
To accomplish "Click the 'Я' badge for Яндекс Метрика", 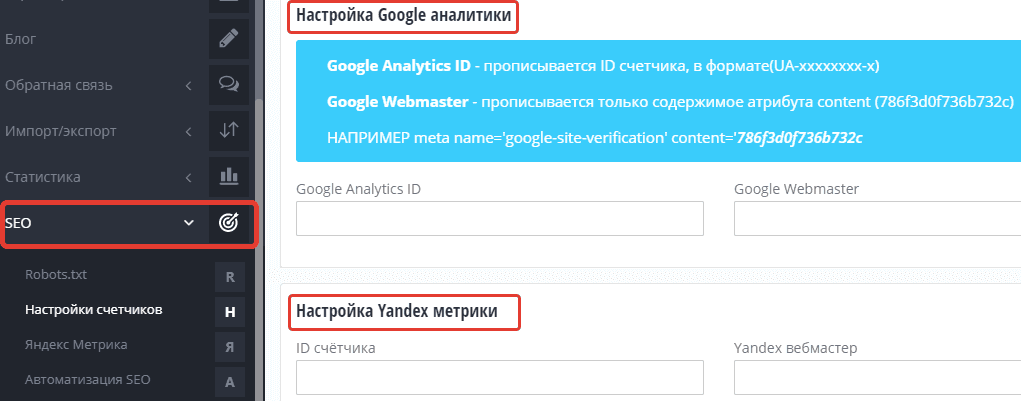I will tap(229, 346).
